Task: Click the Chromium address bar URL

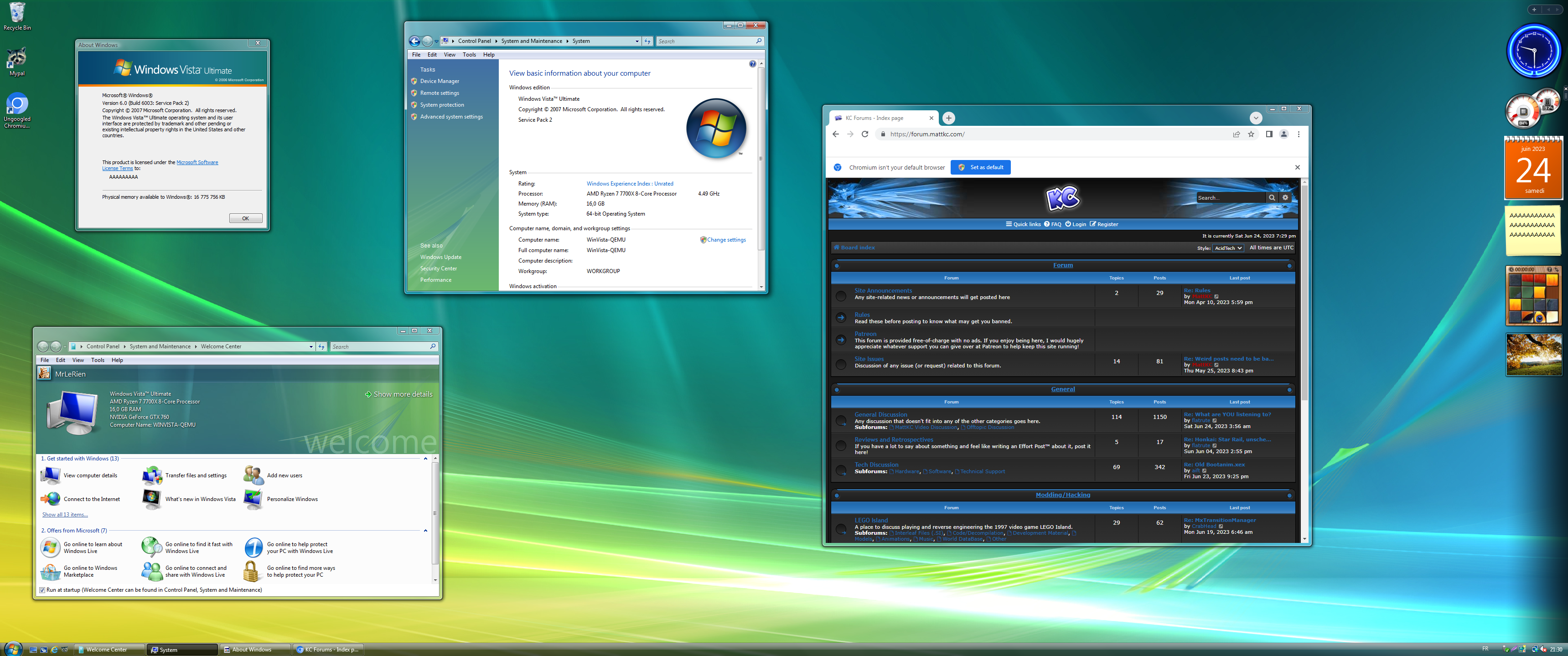Action: point(927,134)
